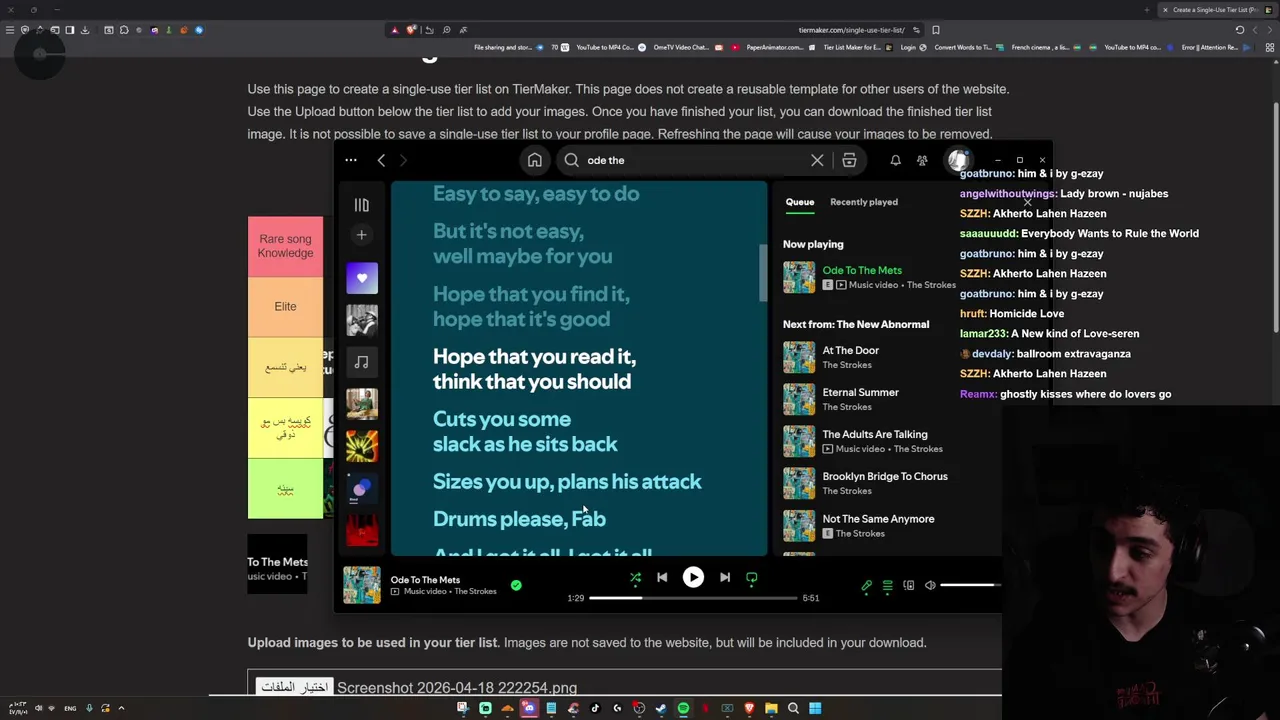Click The Strokes artist link in player bar
The image size is (1280, 720).
[x=475, y=591]
